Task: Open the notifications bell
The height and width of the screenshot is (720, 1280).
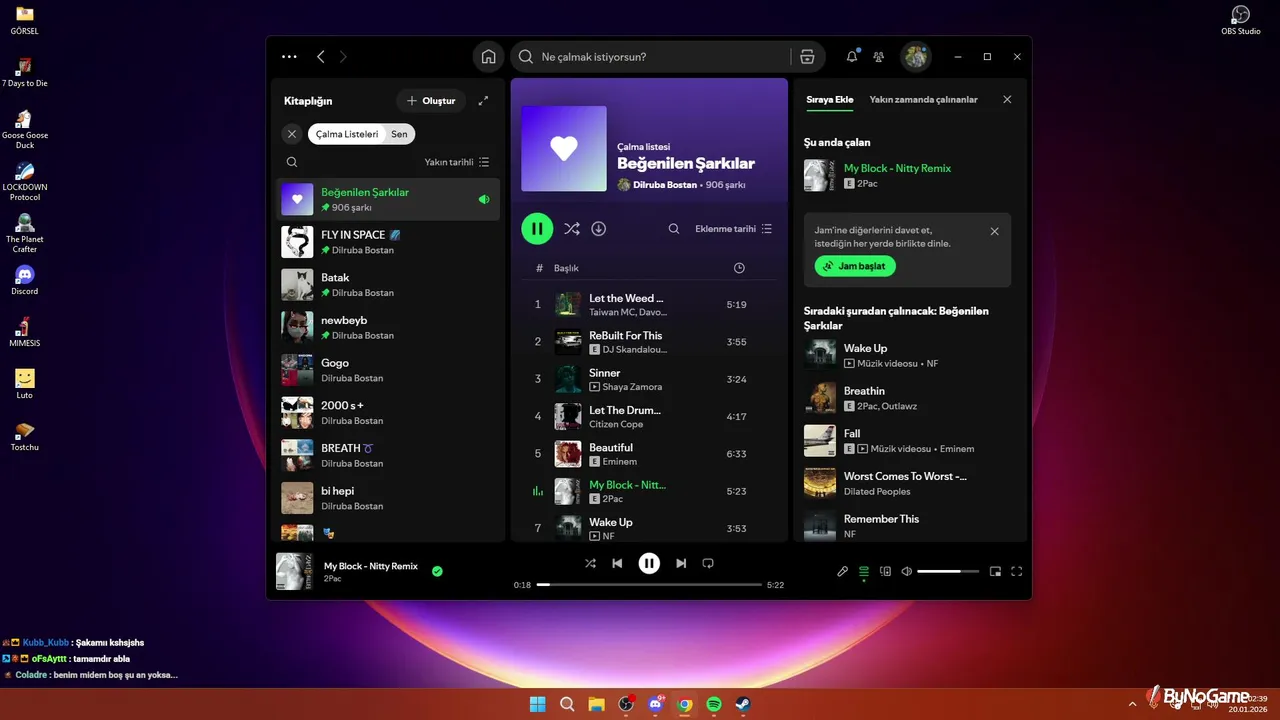Action: click(x=852, y=57)
